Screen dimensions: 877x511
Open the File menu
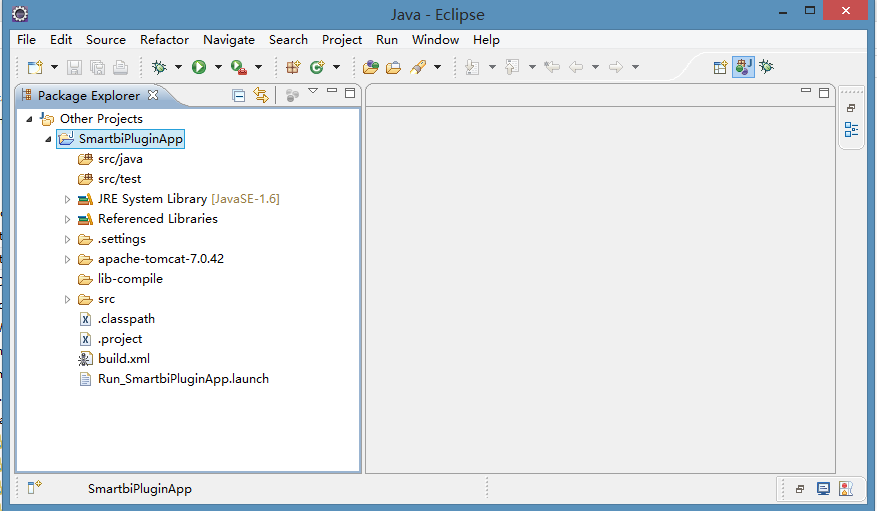tap(26, 40)
